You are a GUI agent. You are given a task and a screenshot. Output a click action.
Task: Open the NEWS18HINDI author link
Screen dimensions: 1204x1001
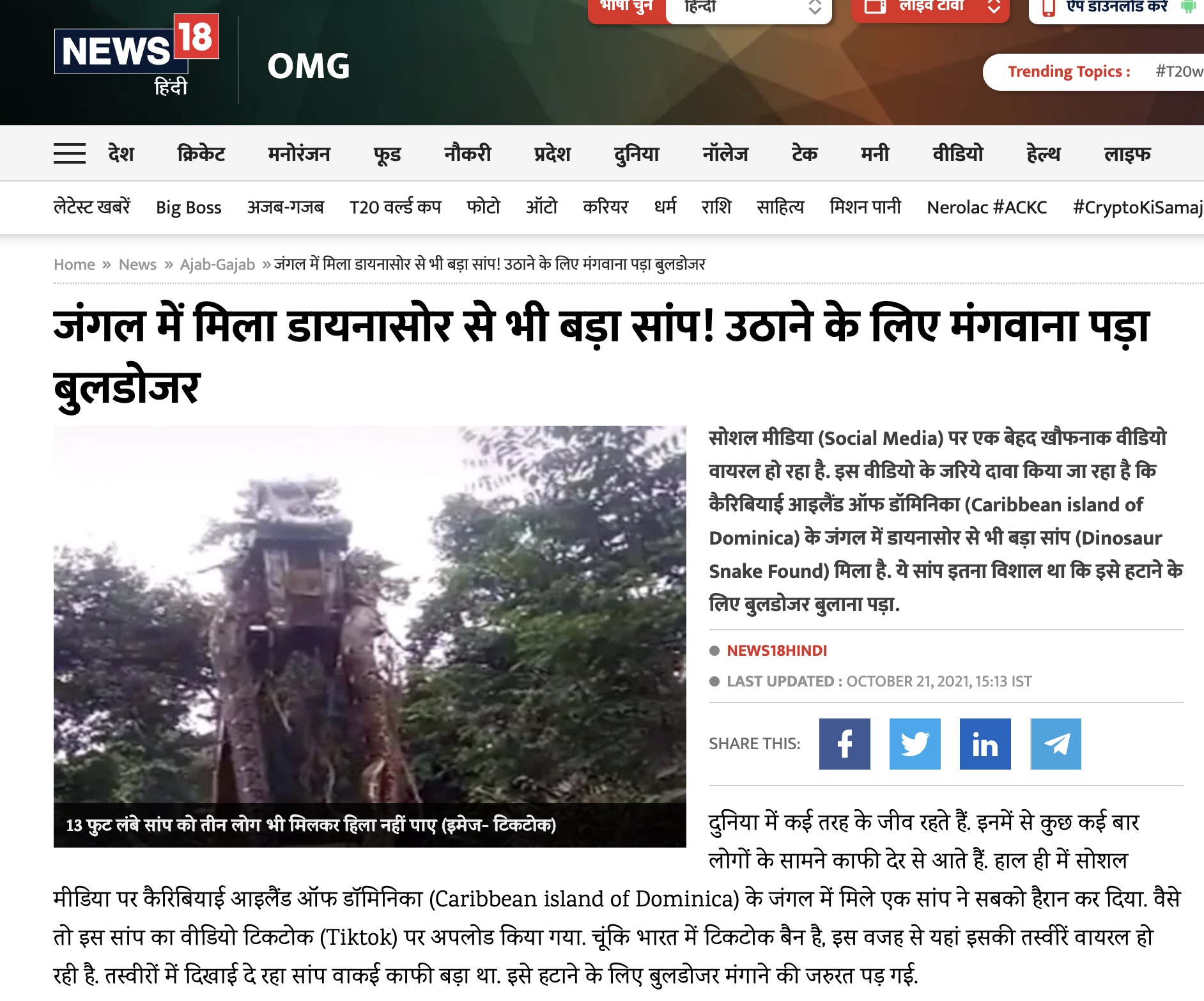[776, 650]
